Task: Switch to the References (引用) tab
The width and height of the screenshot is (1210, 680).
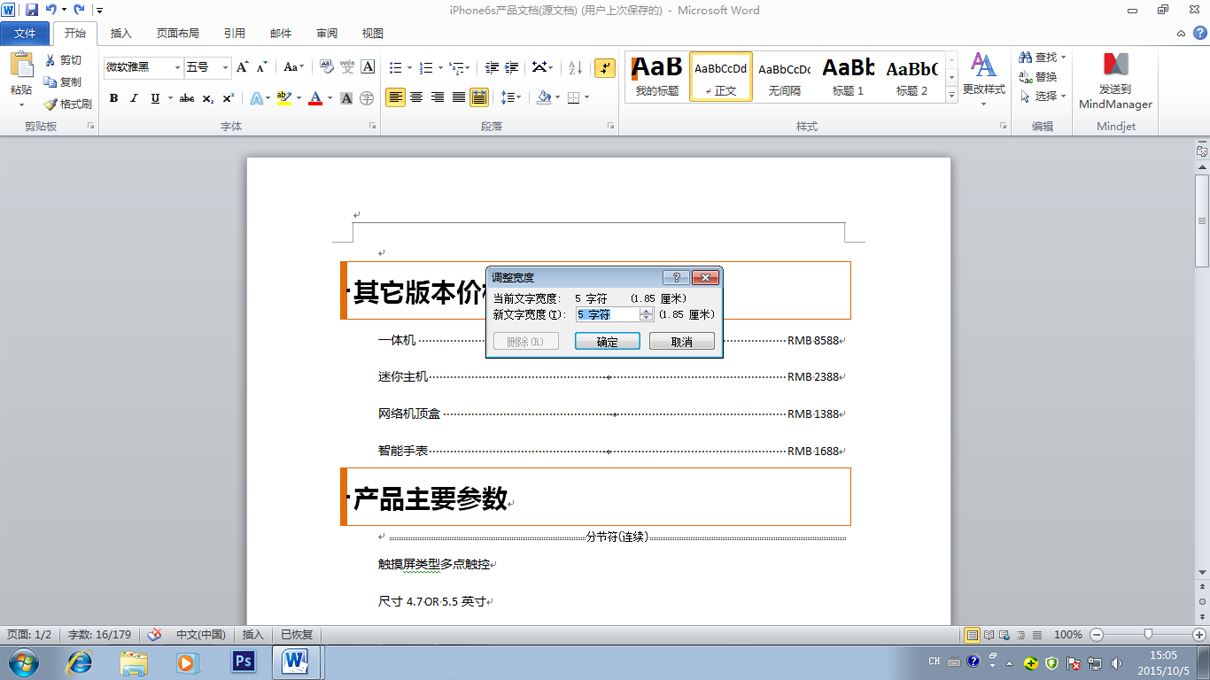Action: (234, 33)
